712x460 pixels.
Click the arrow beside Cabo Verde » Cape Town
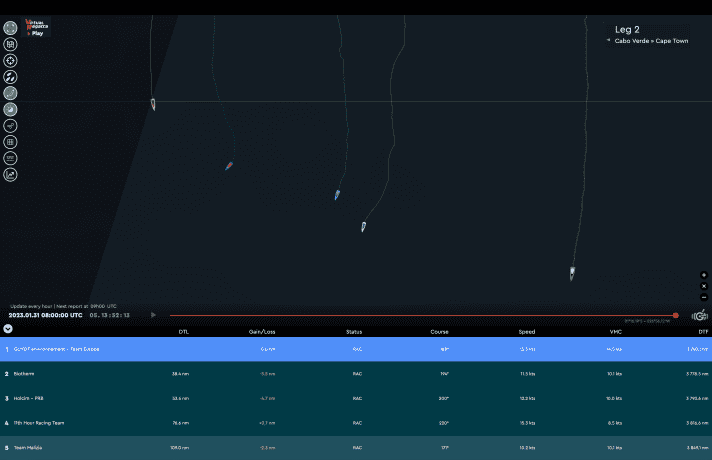click(x=608, y=40)
